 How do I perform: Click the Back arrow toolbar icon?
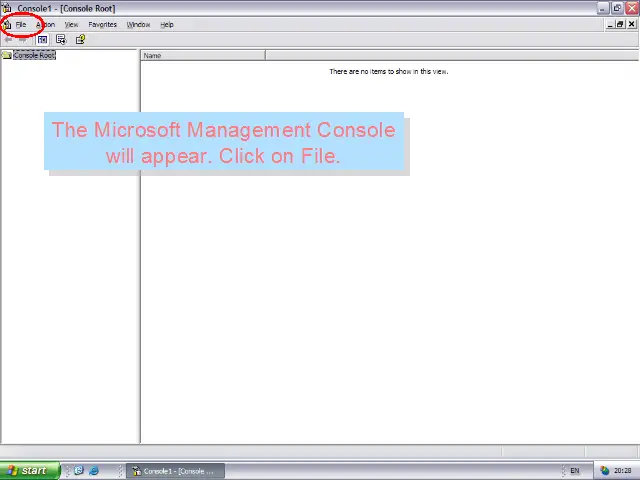[x=8, y=40]
